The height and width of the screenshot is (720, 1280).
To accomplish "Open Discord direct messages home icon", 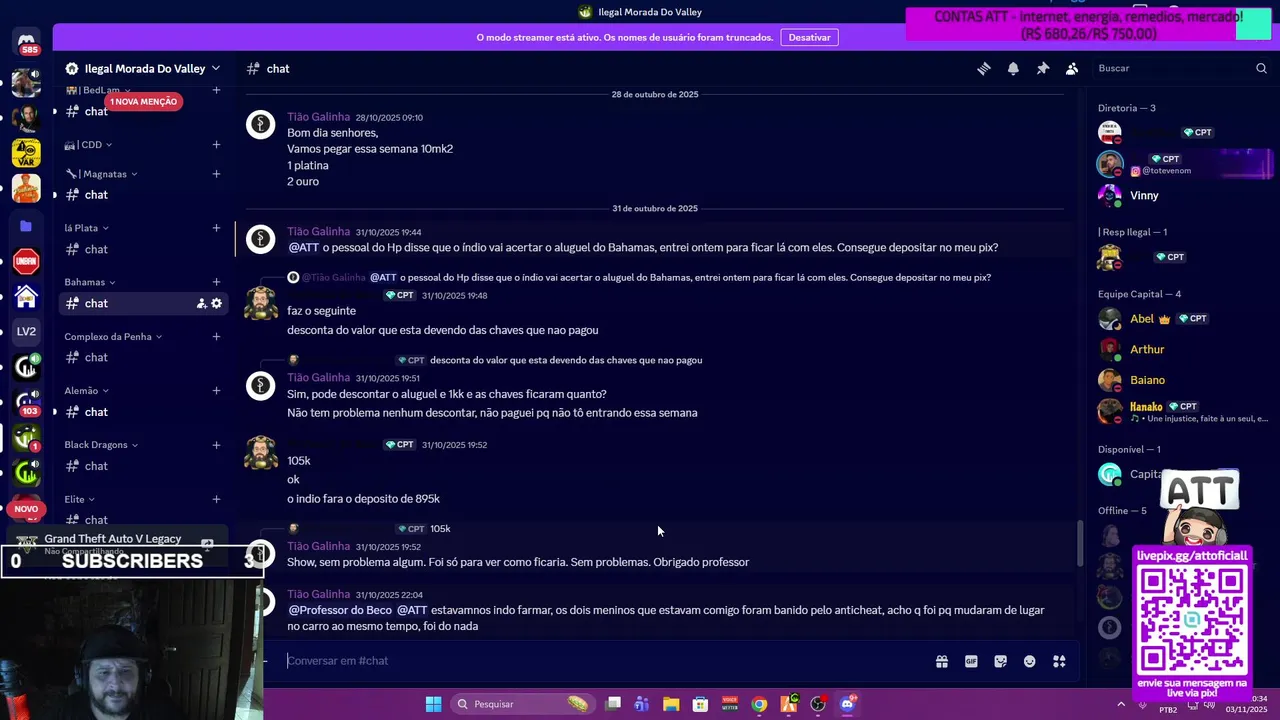I will [x=26, y=42].
